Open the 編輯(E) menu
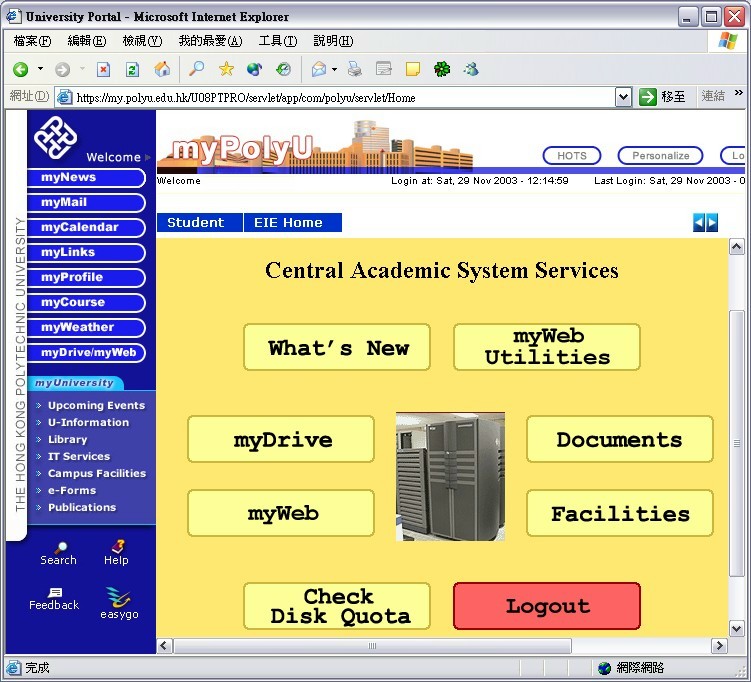The image size is (751, 682). point(87,41)
